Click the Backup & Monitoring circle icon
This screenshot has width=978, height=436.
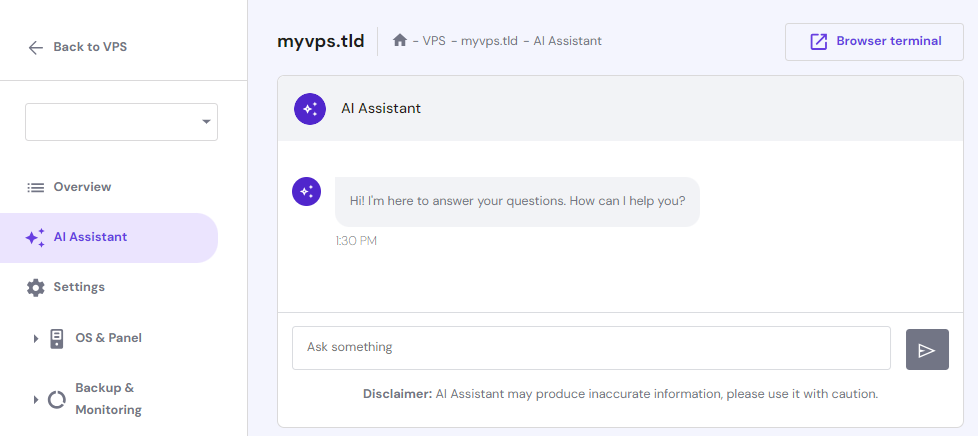(57, 400)
